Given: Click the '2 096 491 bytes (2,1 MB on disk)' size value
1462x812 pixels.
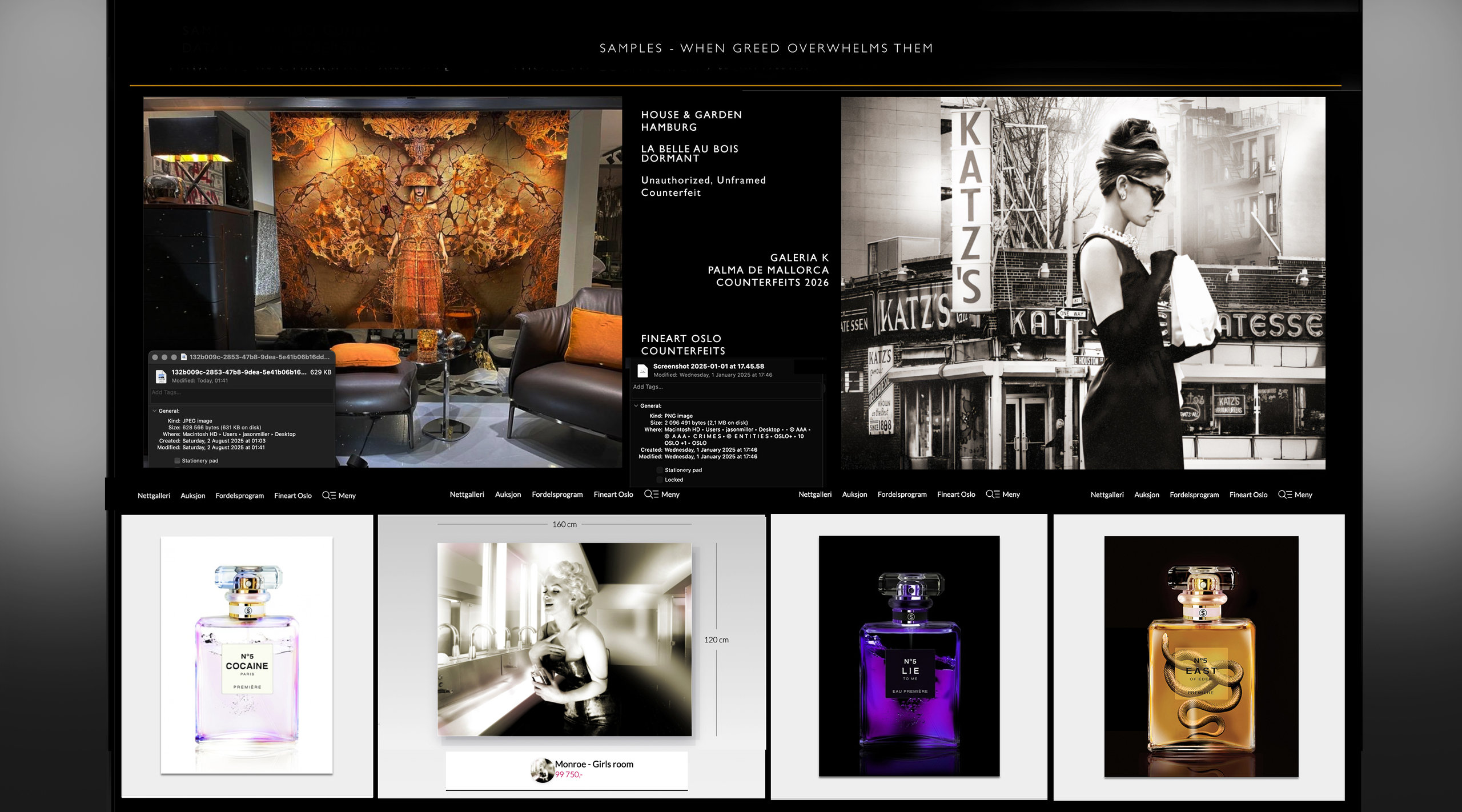Looking at the screenshot, I should 706,423.
